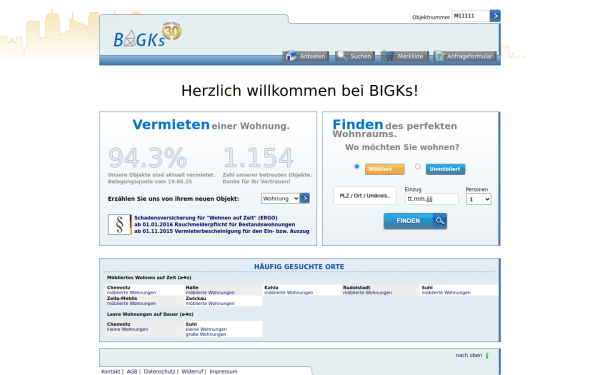
Task: Open the Merkliste menu item
Action: click(x=405, y=56)
